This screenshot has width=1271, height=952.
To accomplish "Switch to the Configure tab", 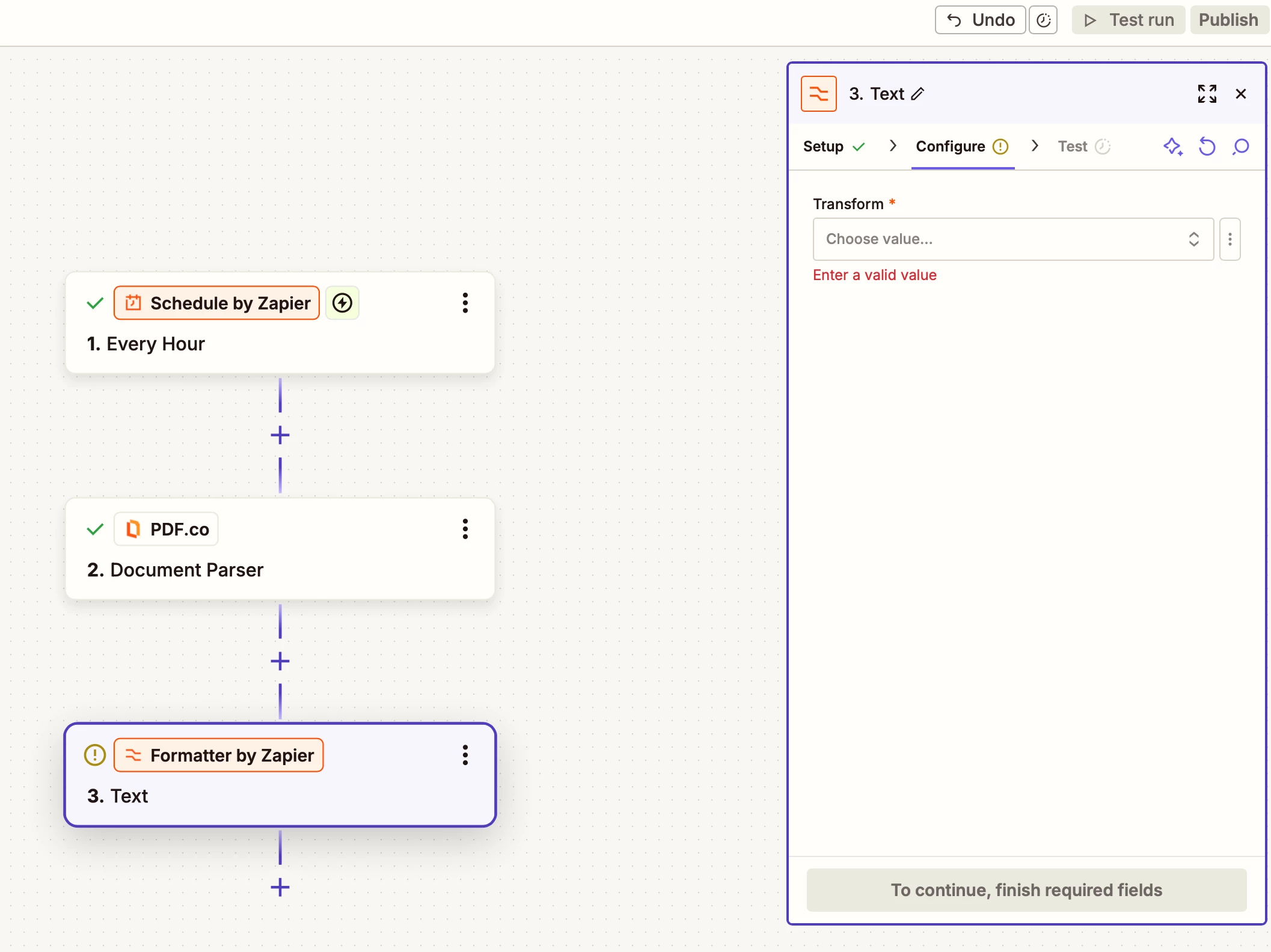I will pos(962,147).
